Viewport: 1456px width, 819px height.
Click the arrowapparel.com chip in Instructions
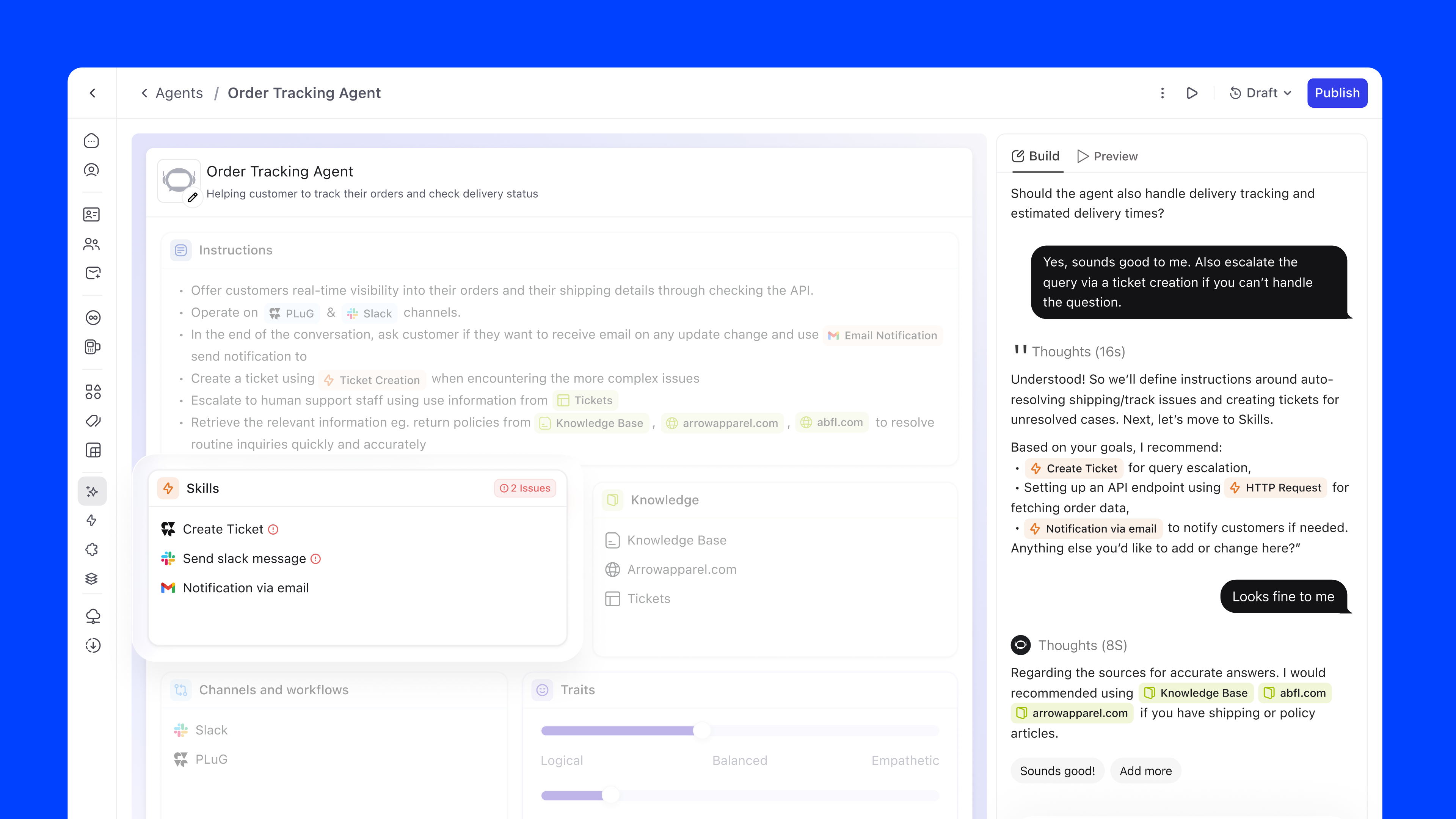tap(722, 424)
